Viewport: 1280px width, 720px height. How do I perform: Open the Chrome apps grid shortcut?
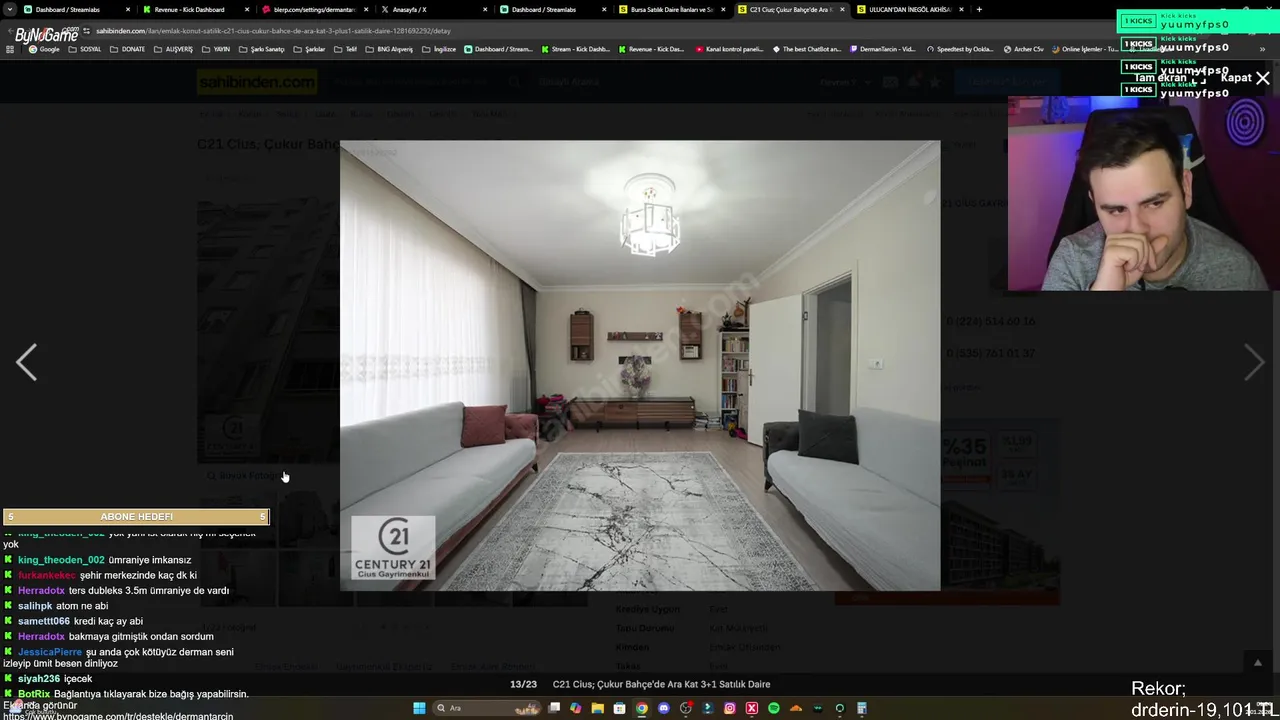coord(11,49)
